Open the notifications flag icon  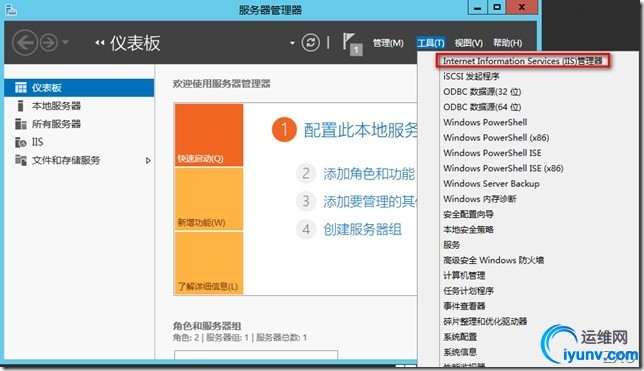pyautogui.click(x=352, y=44)
